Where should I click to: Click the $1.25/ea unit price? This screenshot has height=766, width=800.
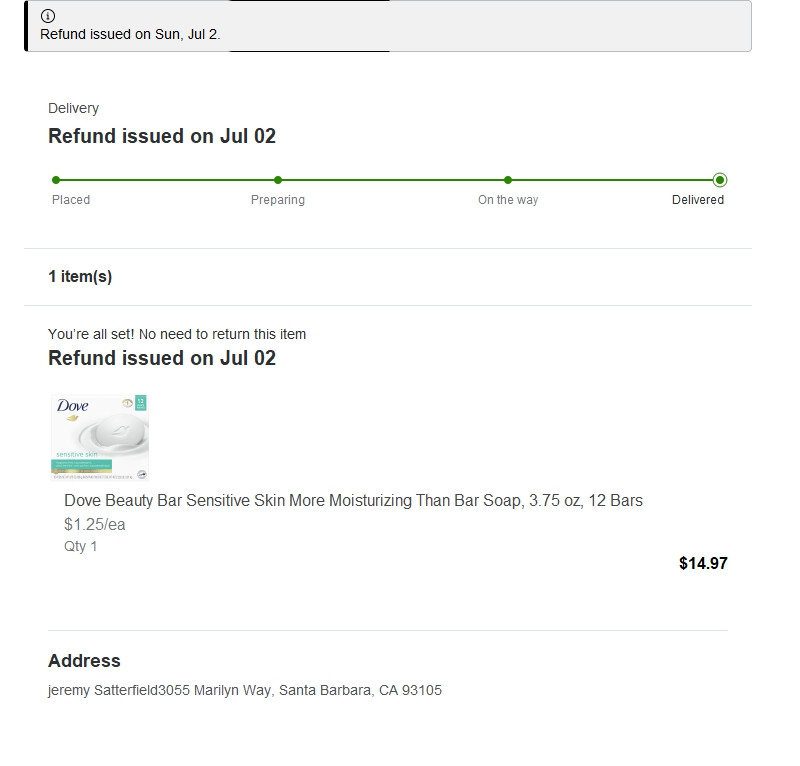pyautogui.click(x=95, y=525)
